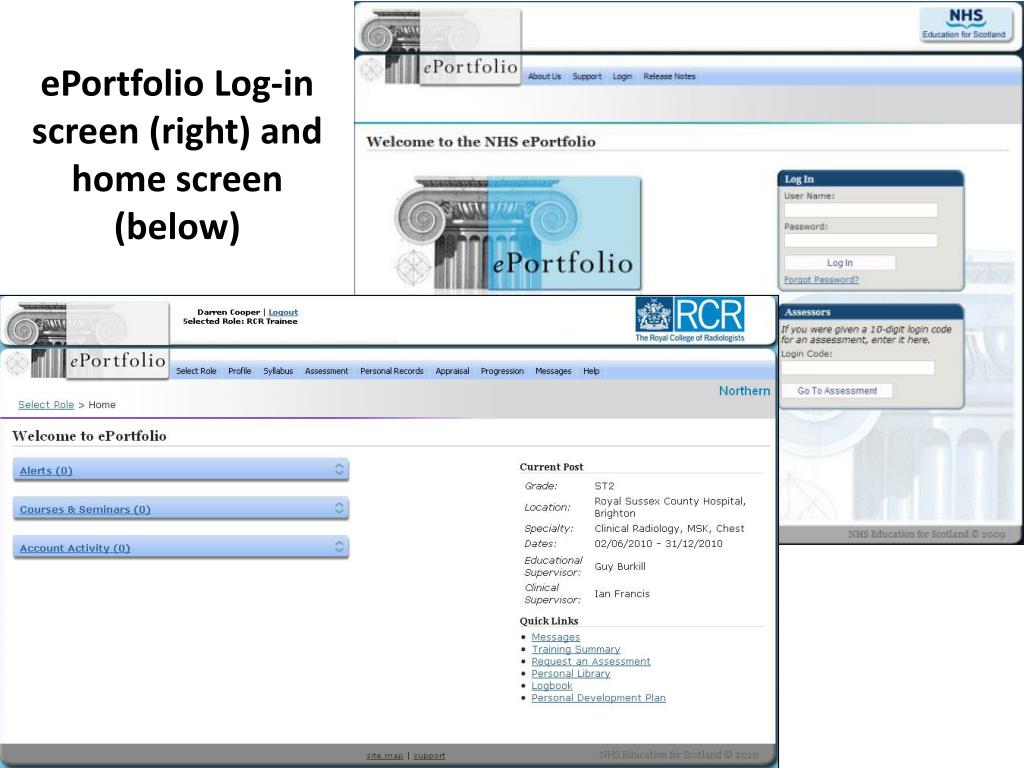Open the Messages quick link
This screenshot has height=768, width=1024.
coord(556,637)
